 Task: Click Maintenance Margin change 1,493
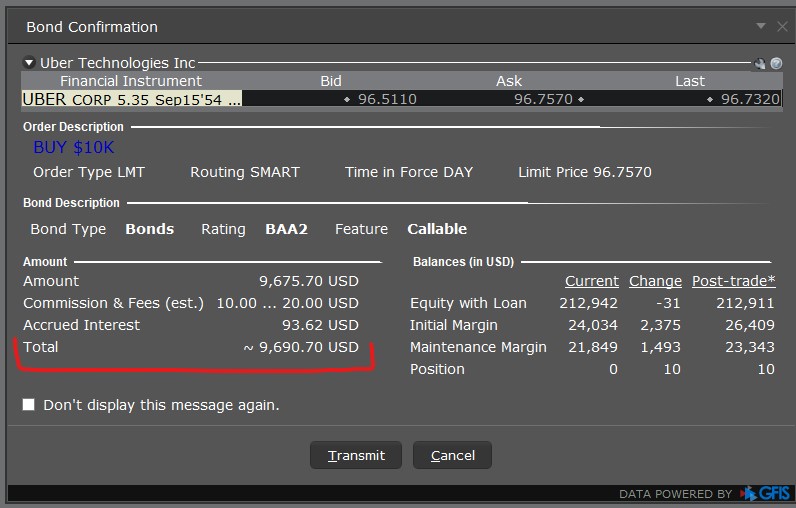[x=660, y=347]
